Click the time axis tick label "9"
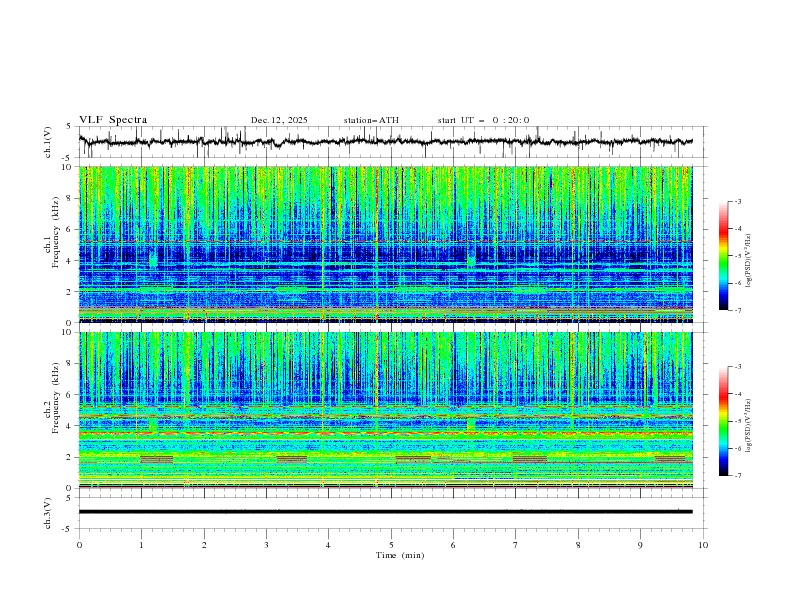The image size is (792, 612). click(640, 545)
